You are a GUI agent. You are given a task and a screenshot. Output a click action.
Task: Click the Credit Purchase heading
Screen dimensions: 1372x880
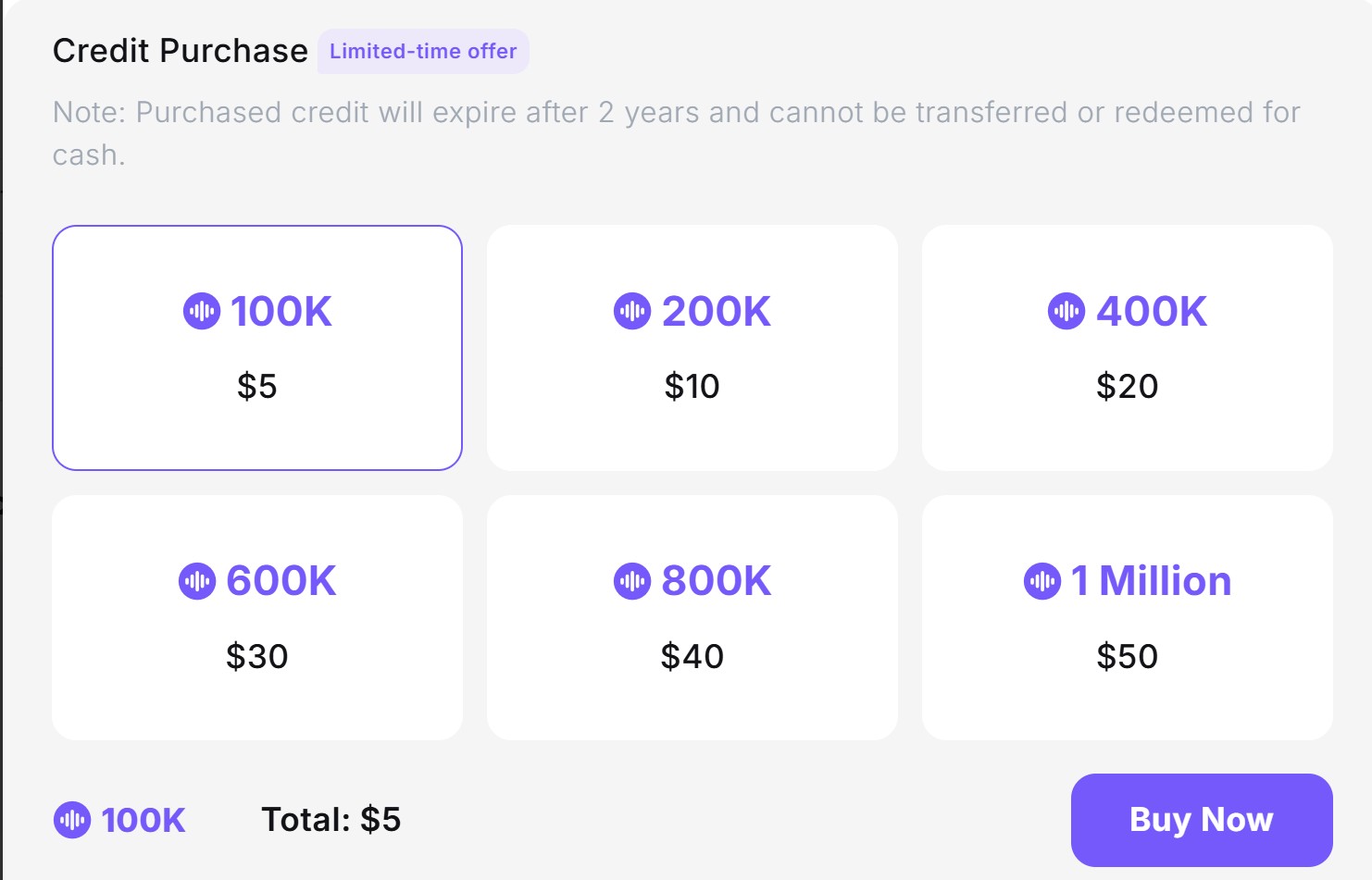click(x=181, y=51)
